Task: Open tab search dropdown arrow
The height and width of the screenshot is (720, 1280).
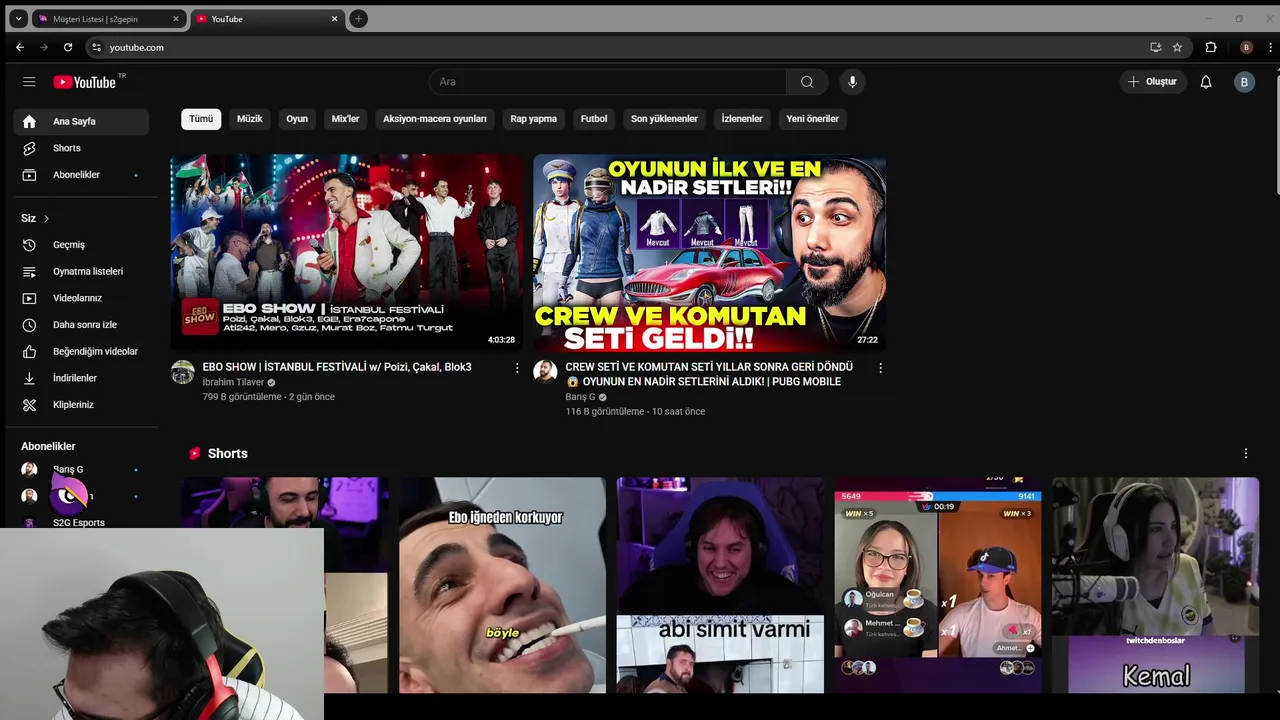Action: [18, 19]
